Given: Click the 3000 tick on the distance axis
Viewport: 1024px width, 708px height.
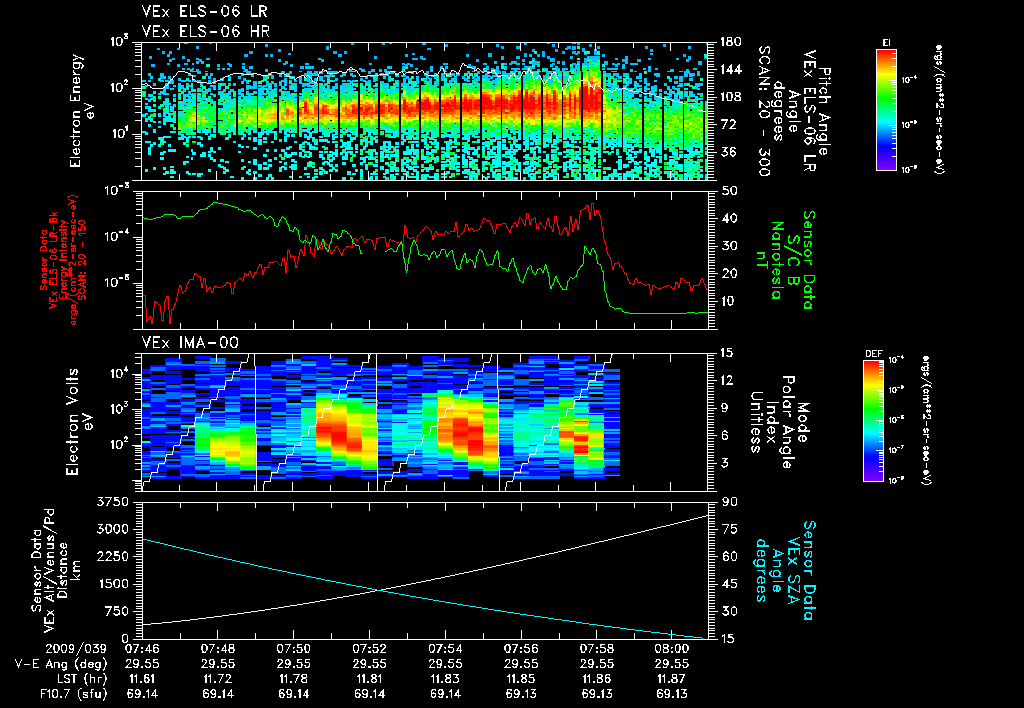Looking at the screenshot, I should pyautogui.click(x=112, y=529).
